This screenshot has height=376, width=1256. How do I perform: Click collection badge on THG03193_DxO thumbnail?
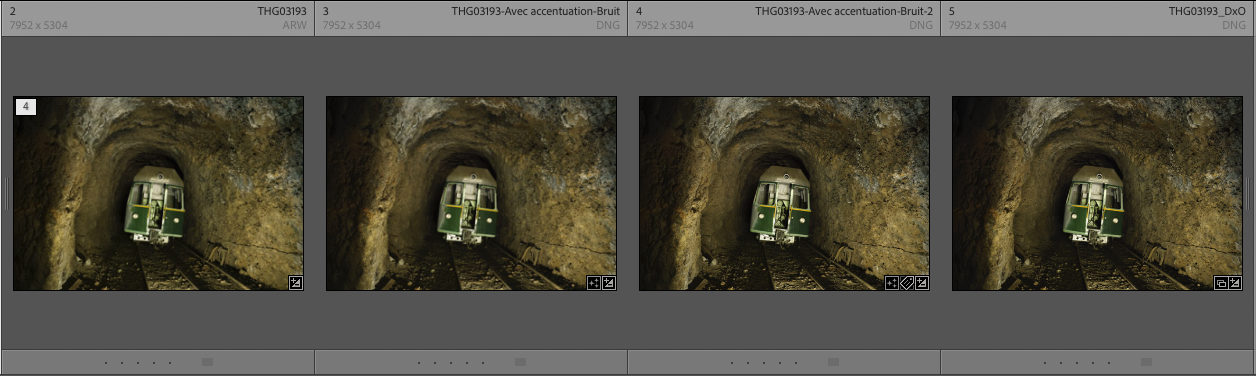click(x=1220, y=283)
